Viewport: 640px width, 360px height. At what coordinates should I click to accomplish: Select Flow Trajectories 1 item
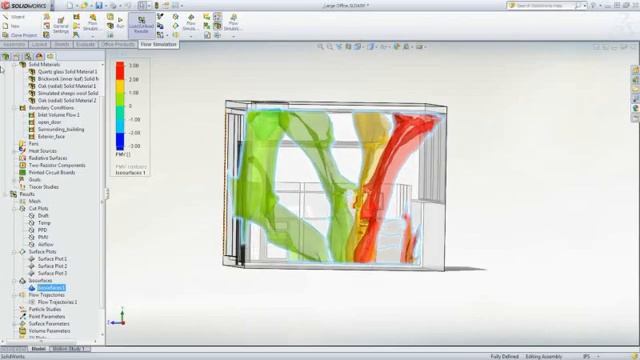tap(57, 302)
